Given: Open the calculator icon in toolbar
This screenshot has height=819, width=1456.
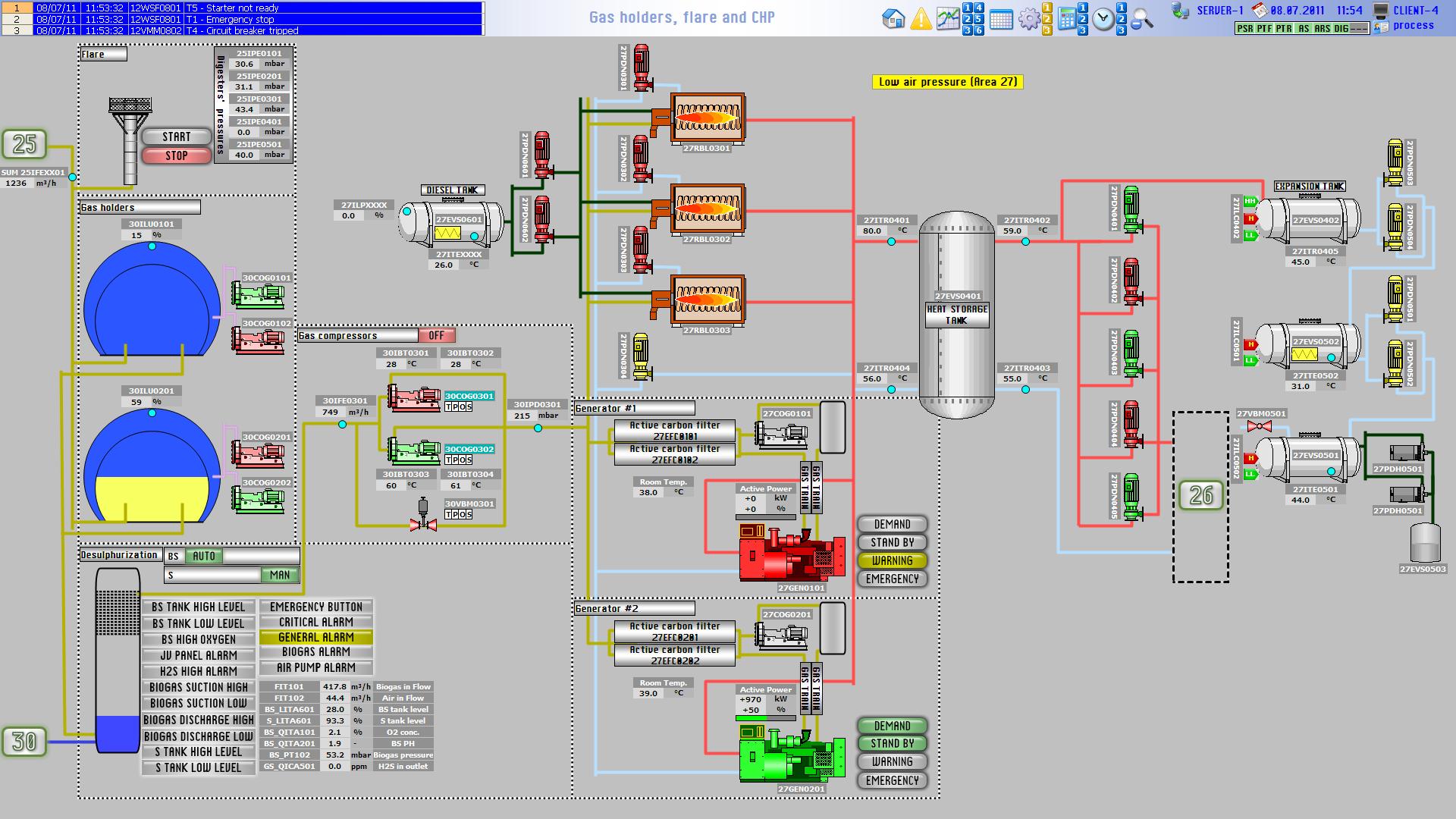Looking at the screenshot, I should click(1067, 18).
